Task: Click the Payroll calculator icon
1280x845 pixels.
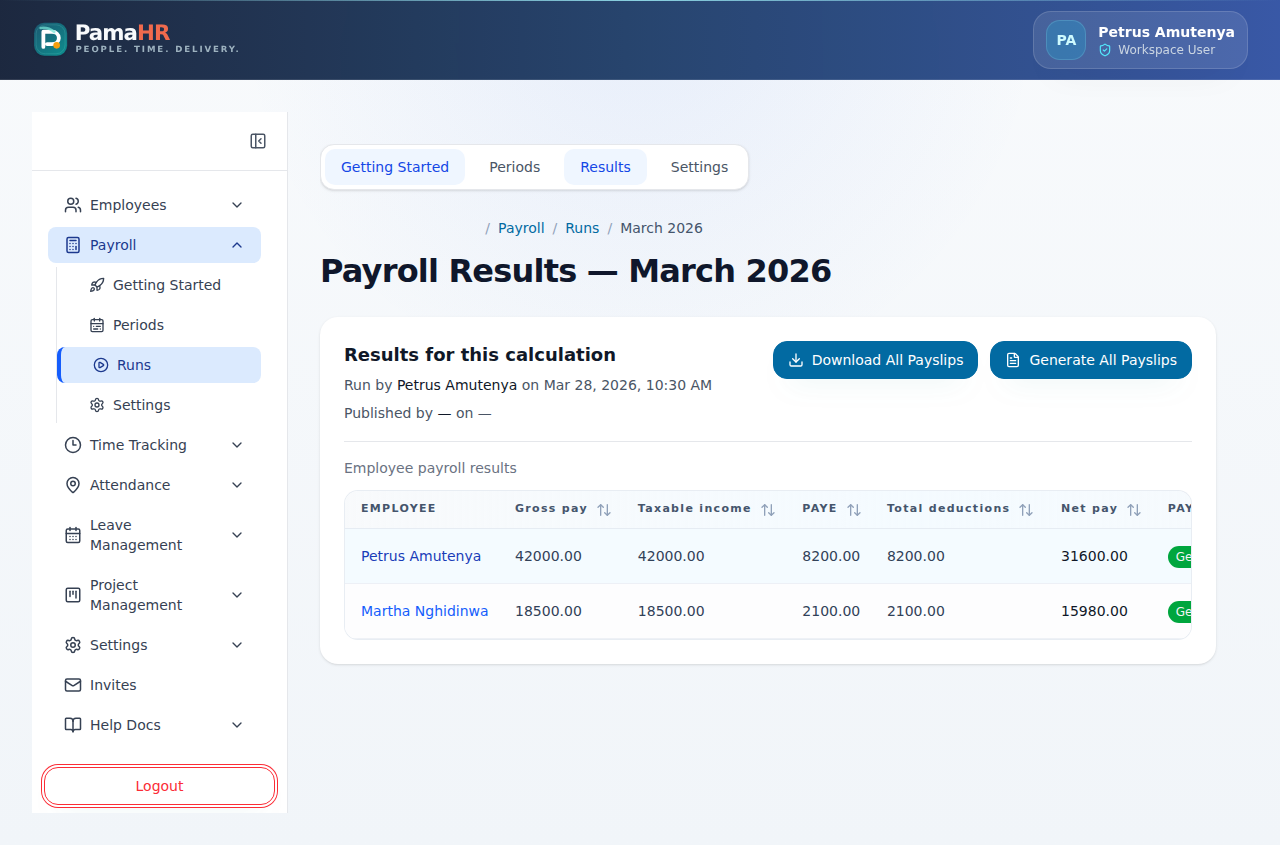Action: (73, 245)
